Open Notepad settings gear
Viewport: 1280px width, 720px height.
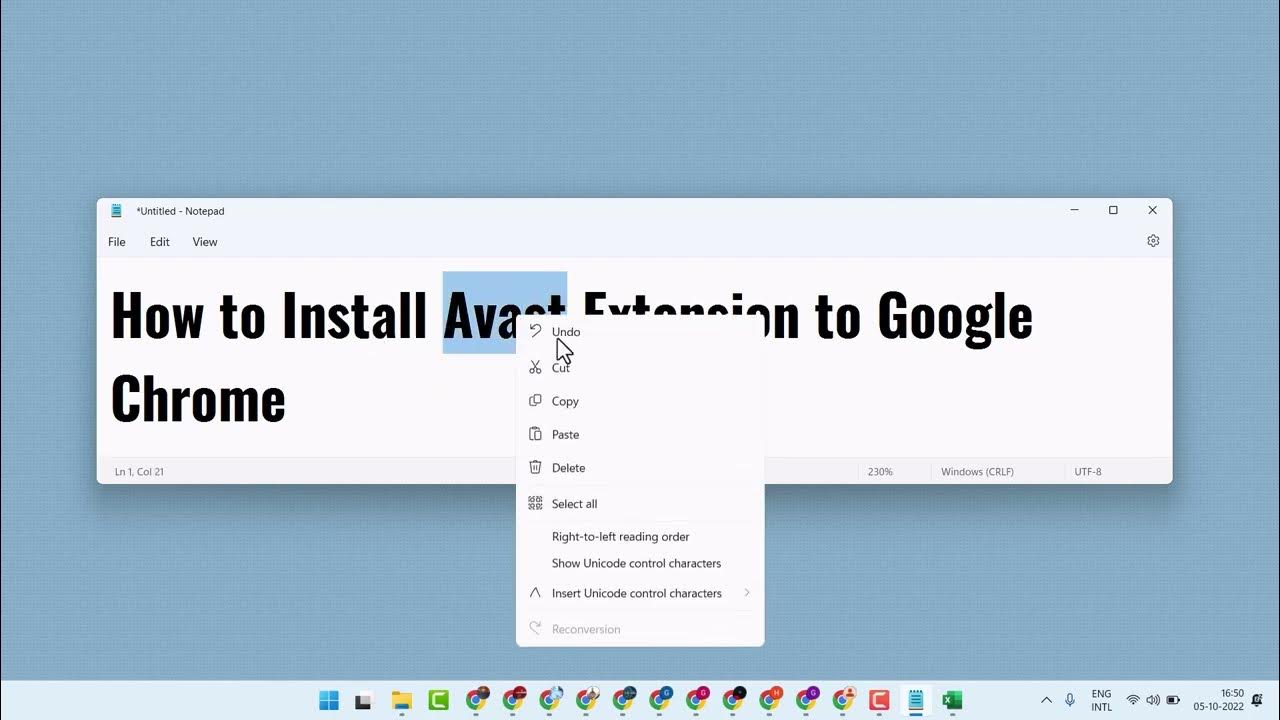(x=1153, y=241)
